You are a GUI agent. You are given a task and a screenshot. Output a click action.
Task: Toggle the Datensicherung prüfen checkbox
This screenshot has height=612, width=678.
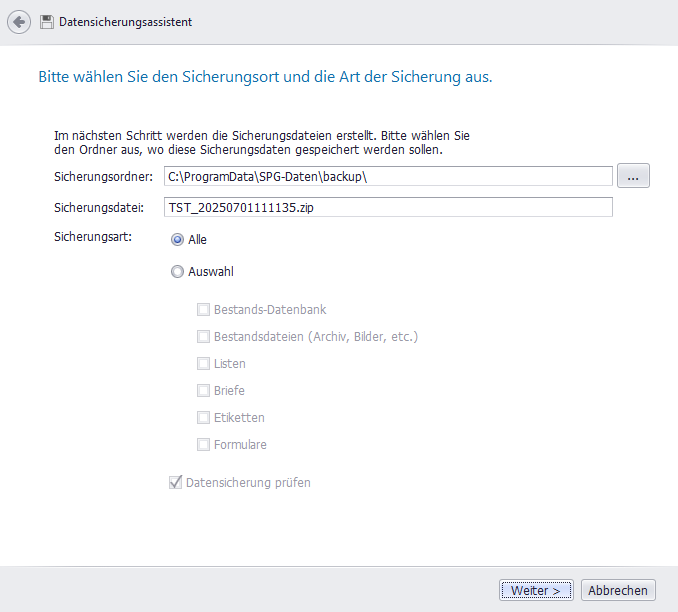[177, 483]
